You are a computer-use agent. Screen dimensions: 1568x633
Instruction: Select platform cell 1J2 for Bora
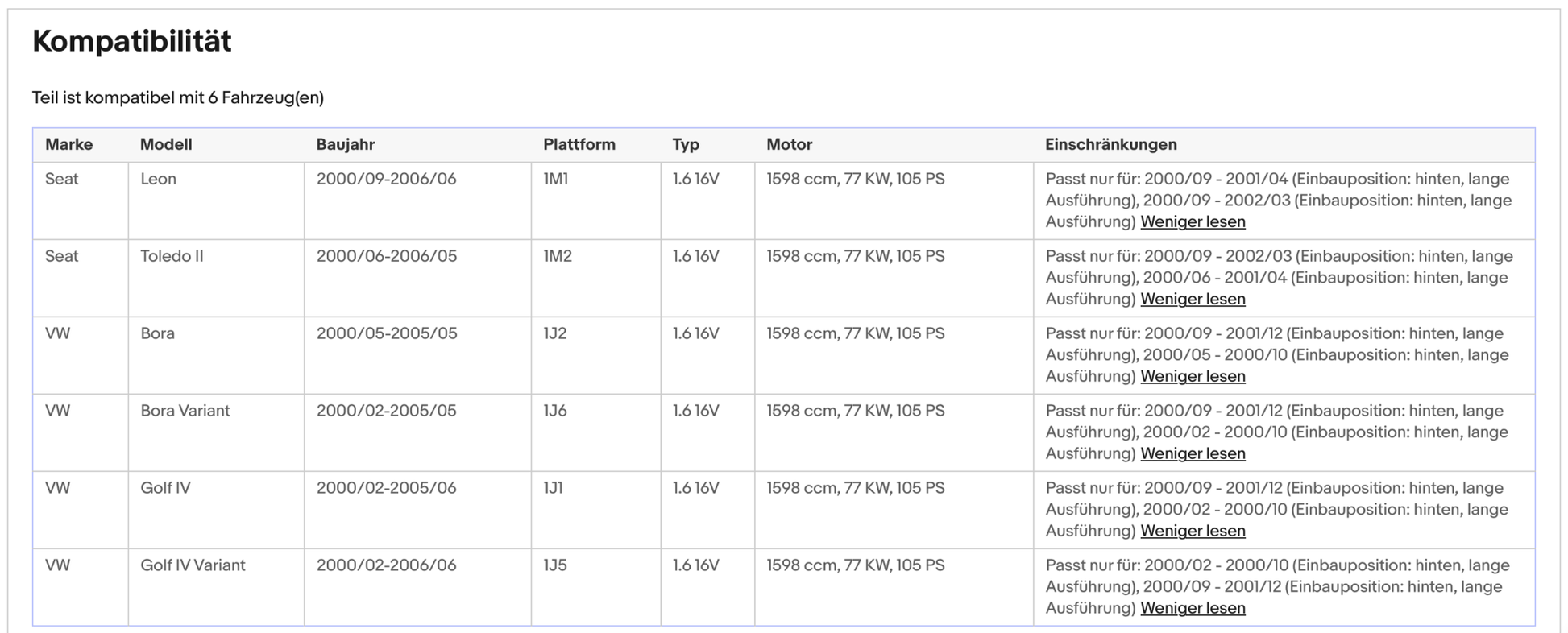pyautogui.click(x=555, y=333)
